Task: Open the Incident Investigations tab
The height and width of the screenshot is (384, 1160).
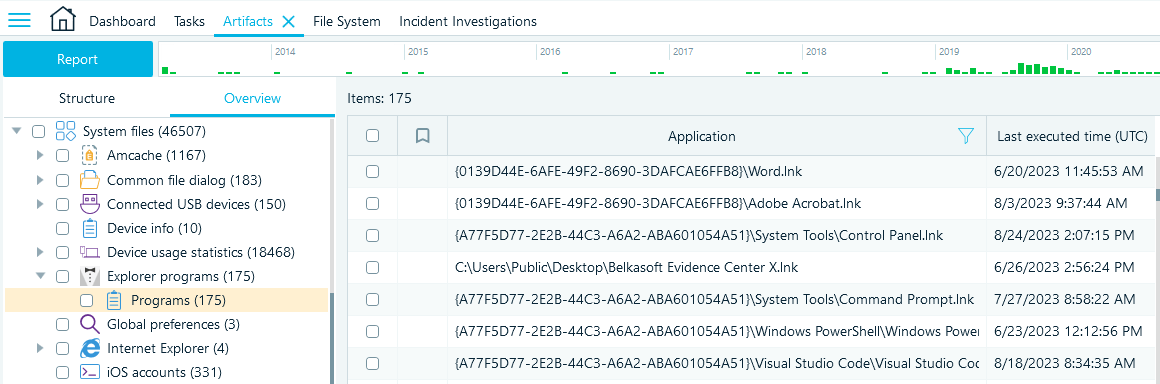Action: tap(468, 21)
